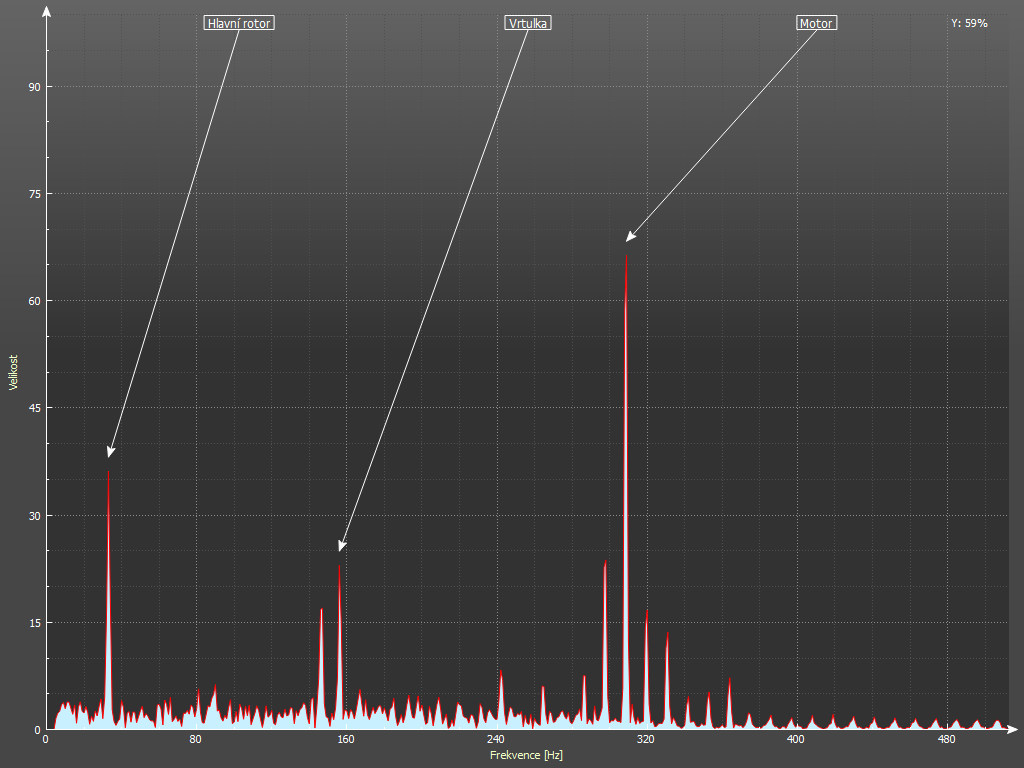Click the arrowhead pointing at Motor peak
Image resolution: width=1024 pixels, height=768 pixels.
point(630,237)
